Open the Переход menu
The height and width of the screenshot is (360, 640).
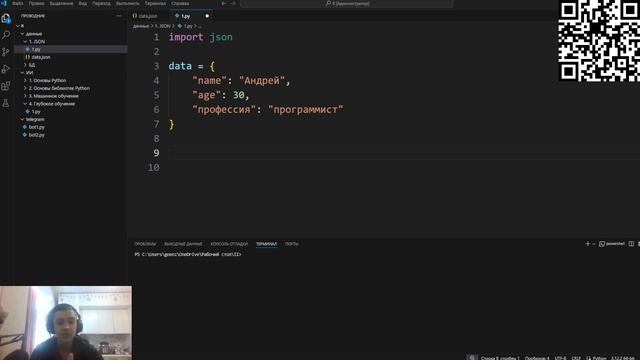click(101, 3)
